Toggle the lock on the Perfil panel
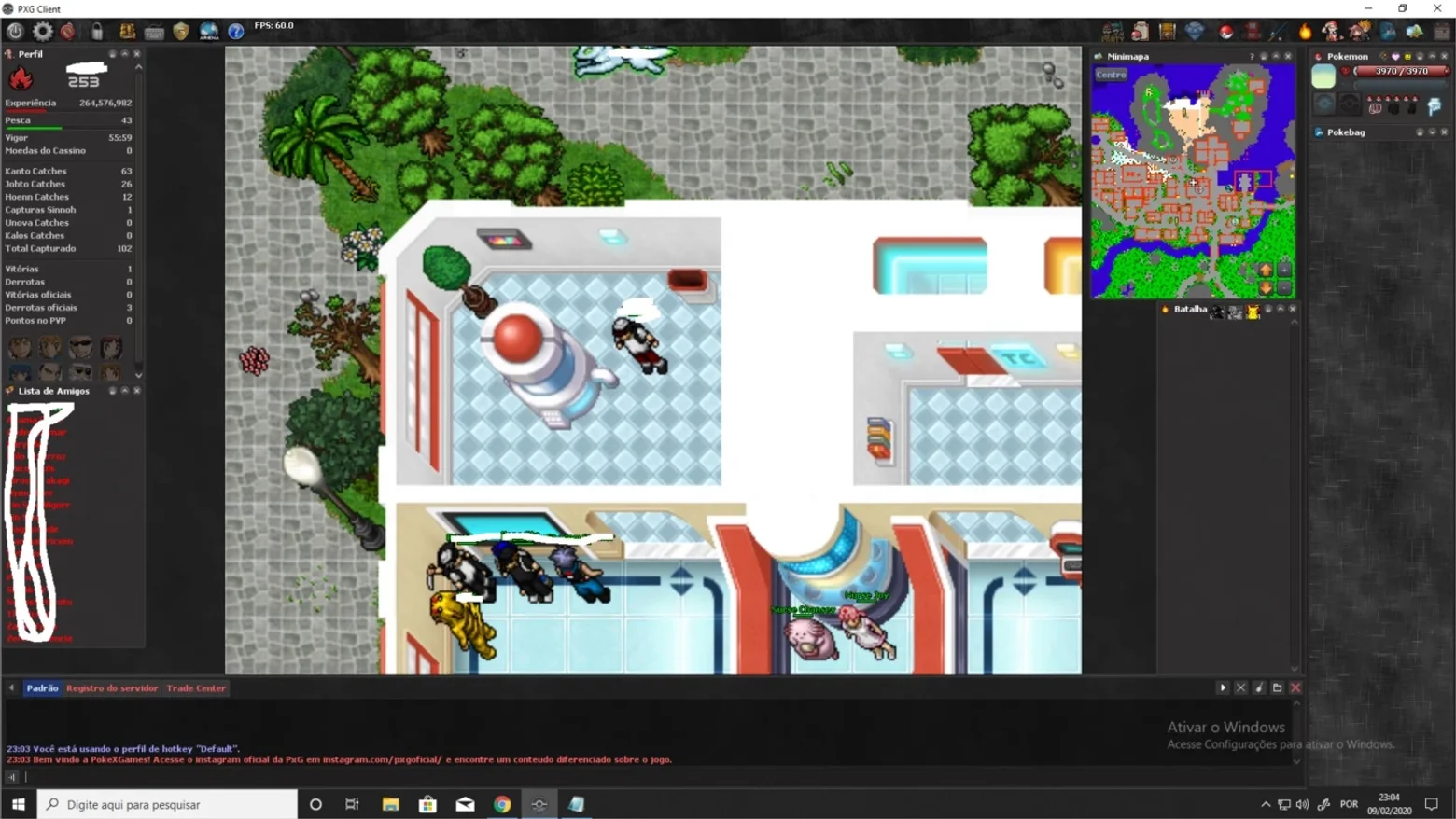Screen dimensions: 1456x819 pos(113,54)
